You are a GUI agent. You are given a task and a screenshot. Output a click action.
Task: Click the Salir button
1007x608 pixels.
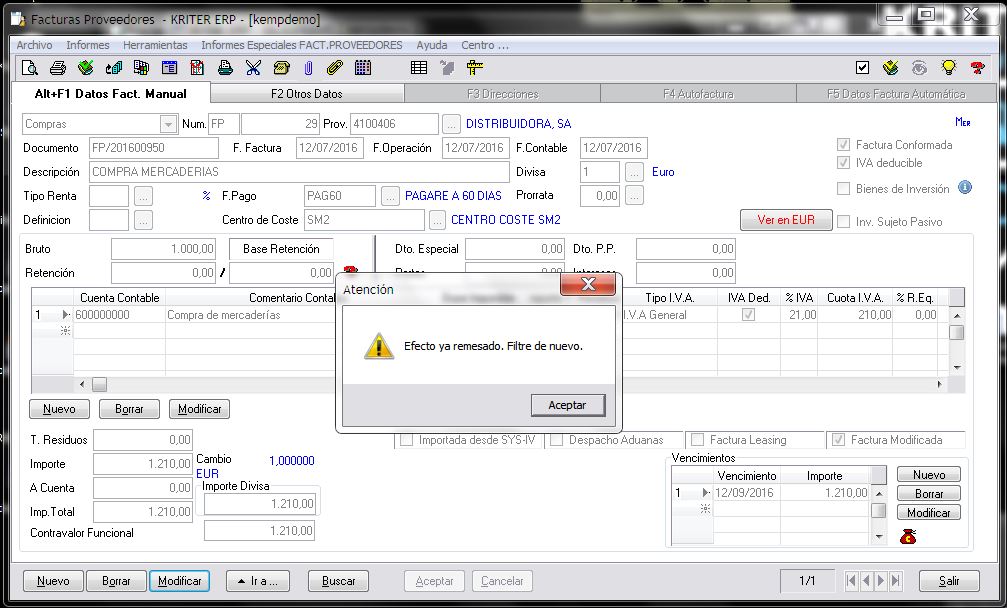[949, 581]
